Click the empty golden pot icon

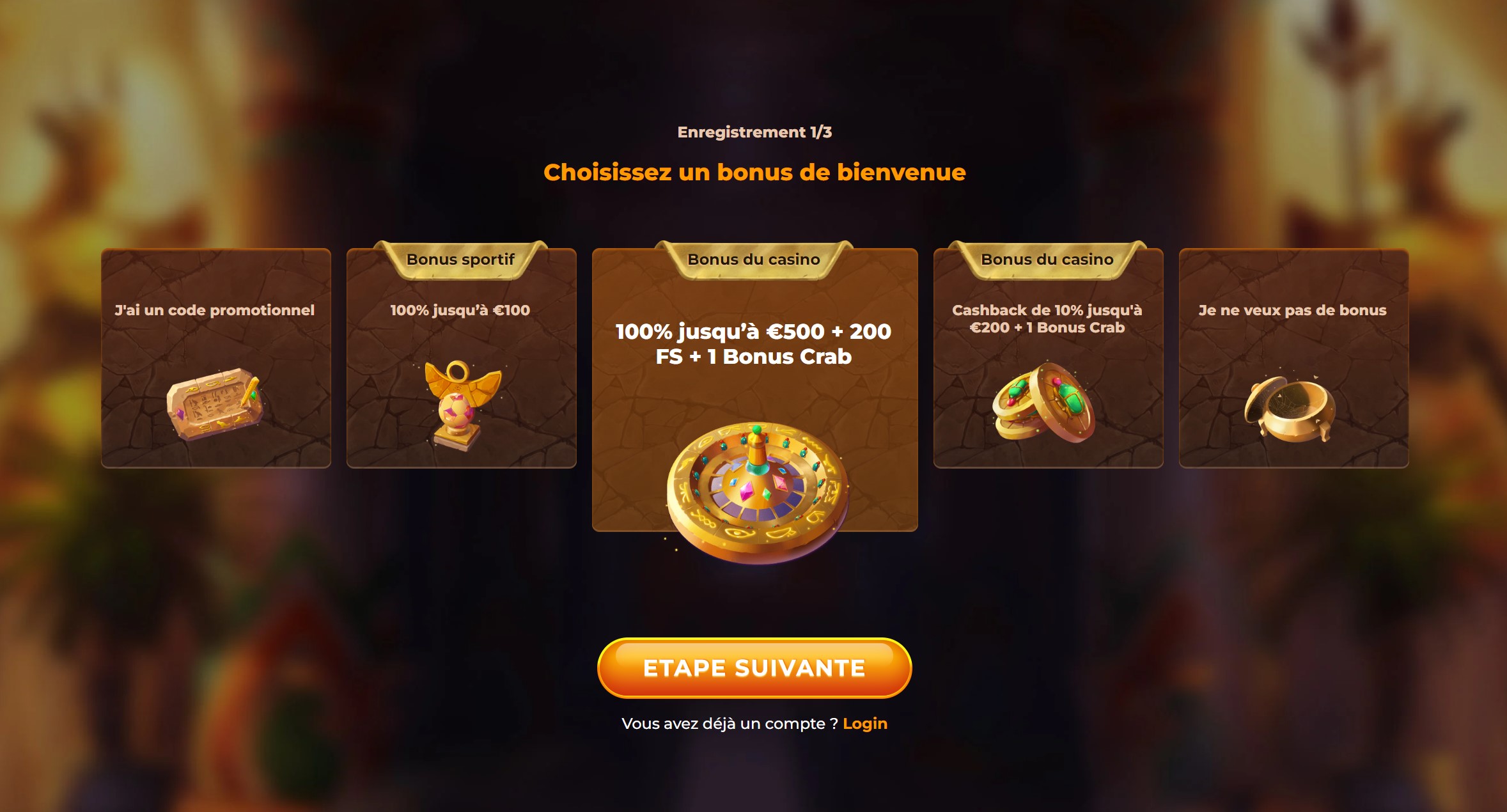[1290, 409]
